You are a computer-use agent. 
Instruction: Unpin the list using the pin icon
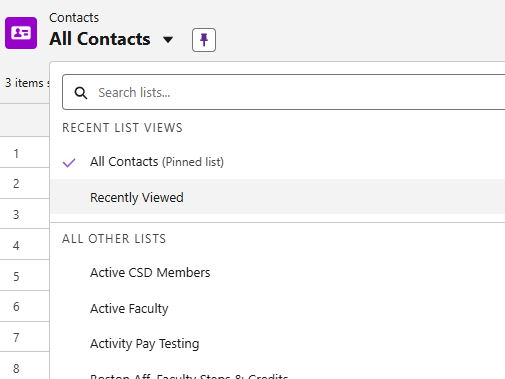tap(204, 40)
